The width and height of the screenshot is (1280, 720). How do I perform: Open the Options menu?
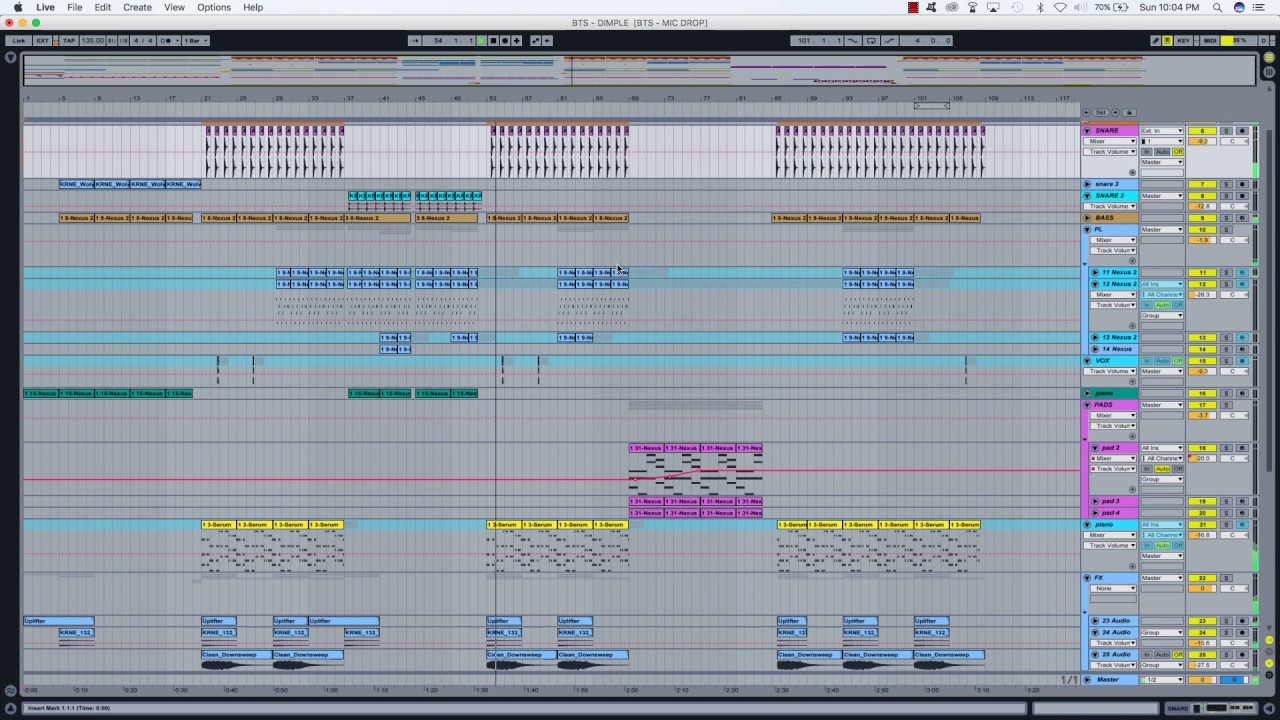point(214,7)
